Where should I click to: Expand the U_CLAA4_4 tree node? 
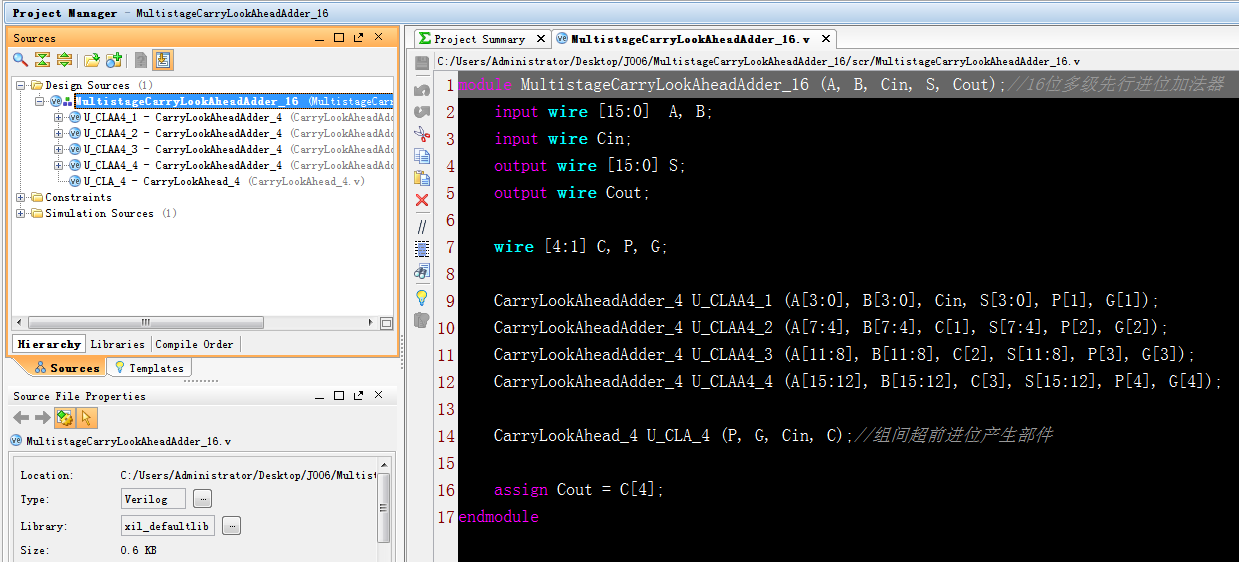(x=59, y=165)
